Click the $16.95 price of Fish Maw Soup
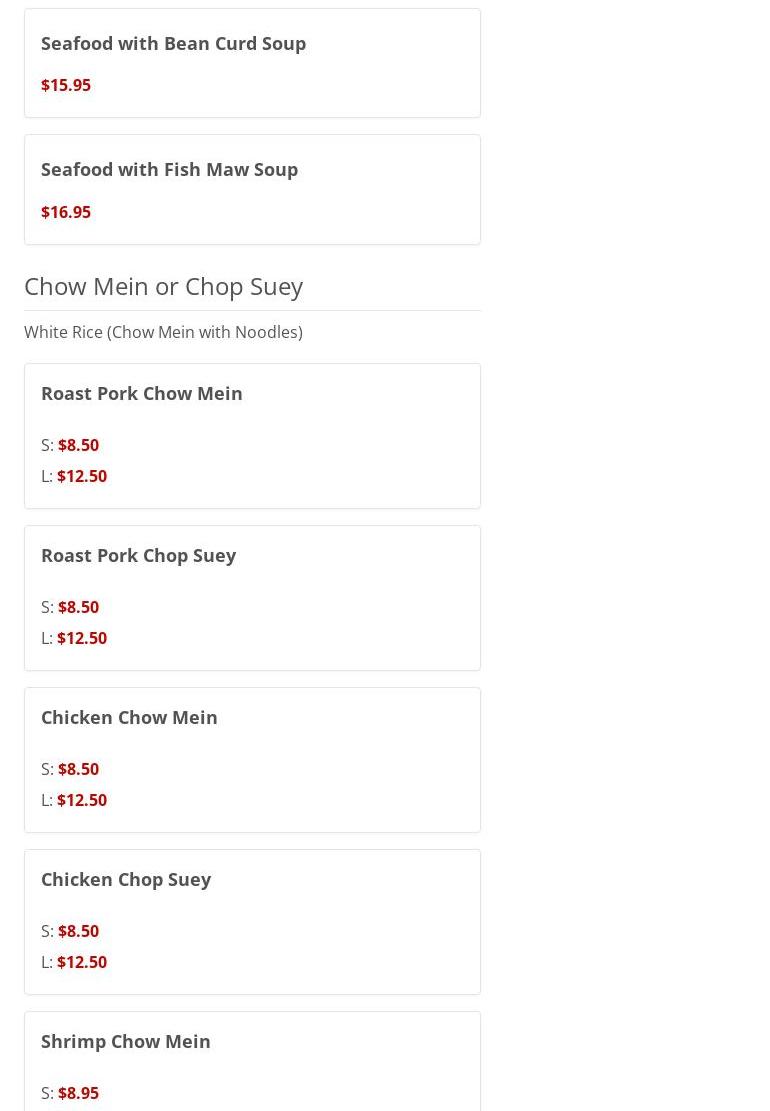770x1111 pixels. point(66,212)
